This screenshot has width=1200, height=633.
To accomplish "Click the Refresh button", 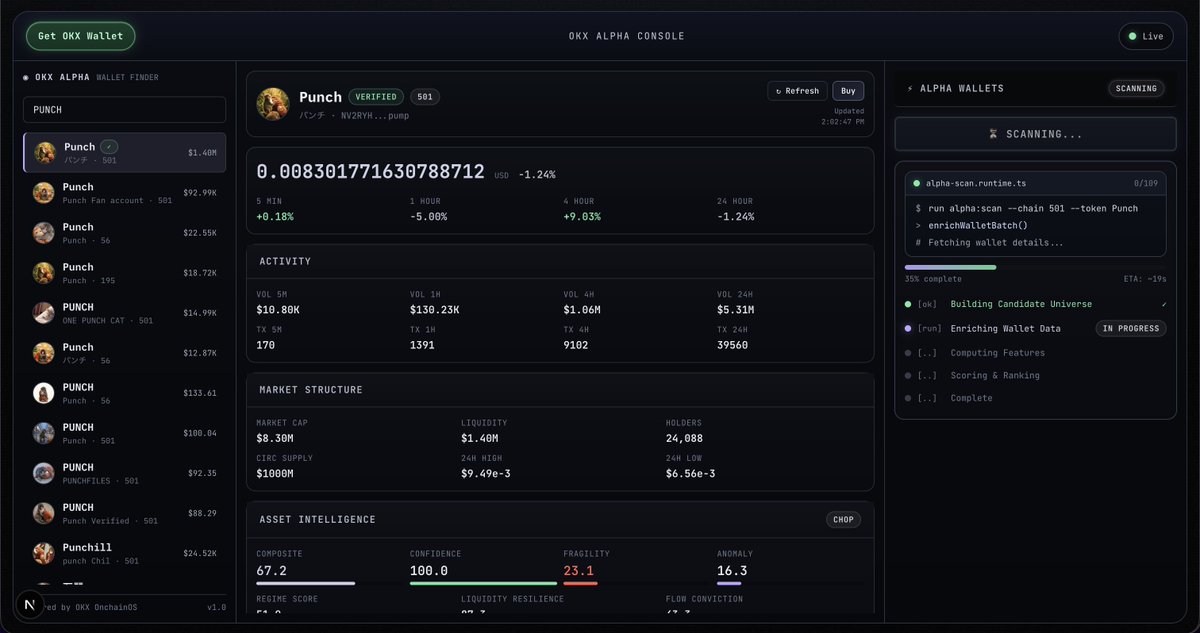I will pos(797,91).
